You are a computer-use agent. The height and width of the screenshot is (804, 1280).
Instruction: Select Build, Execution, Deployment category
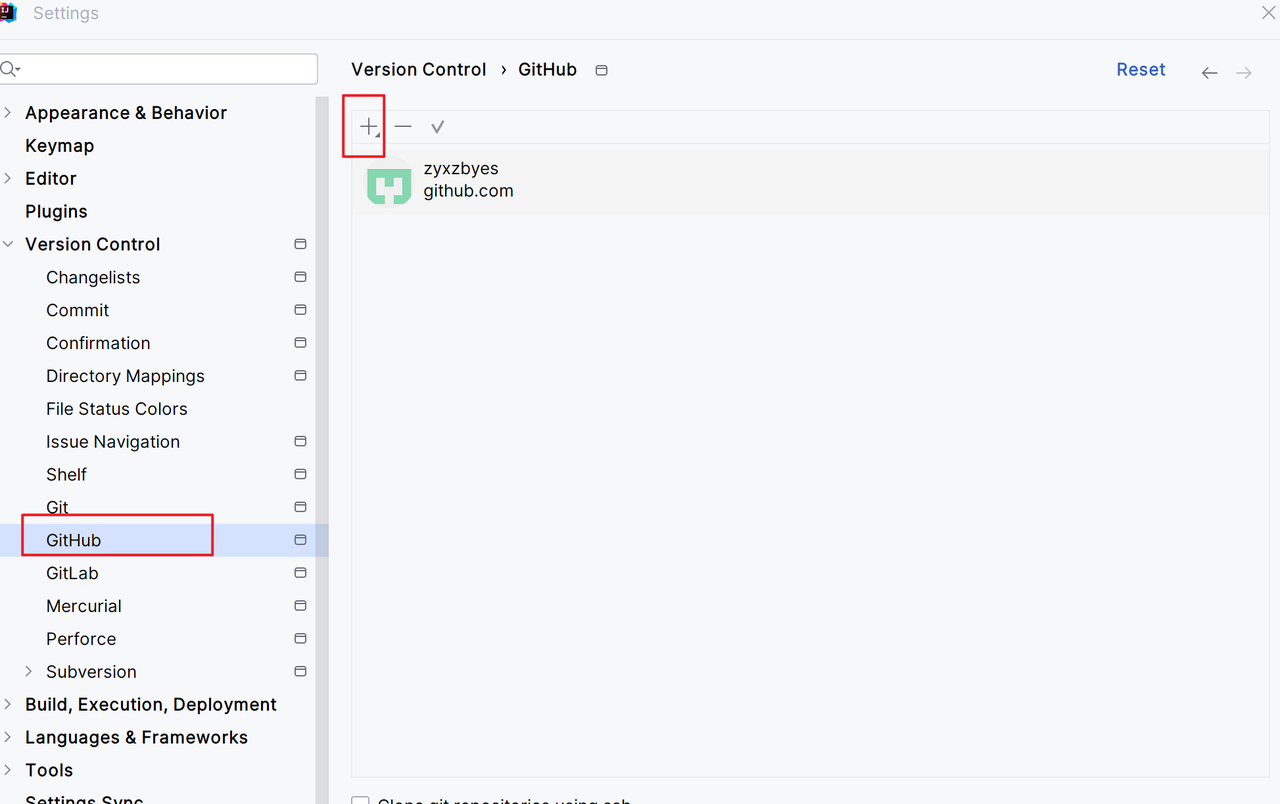tap(151, 705)
